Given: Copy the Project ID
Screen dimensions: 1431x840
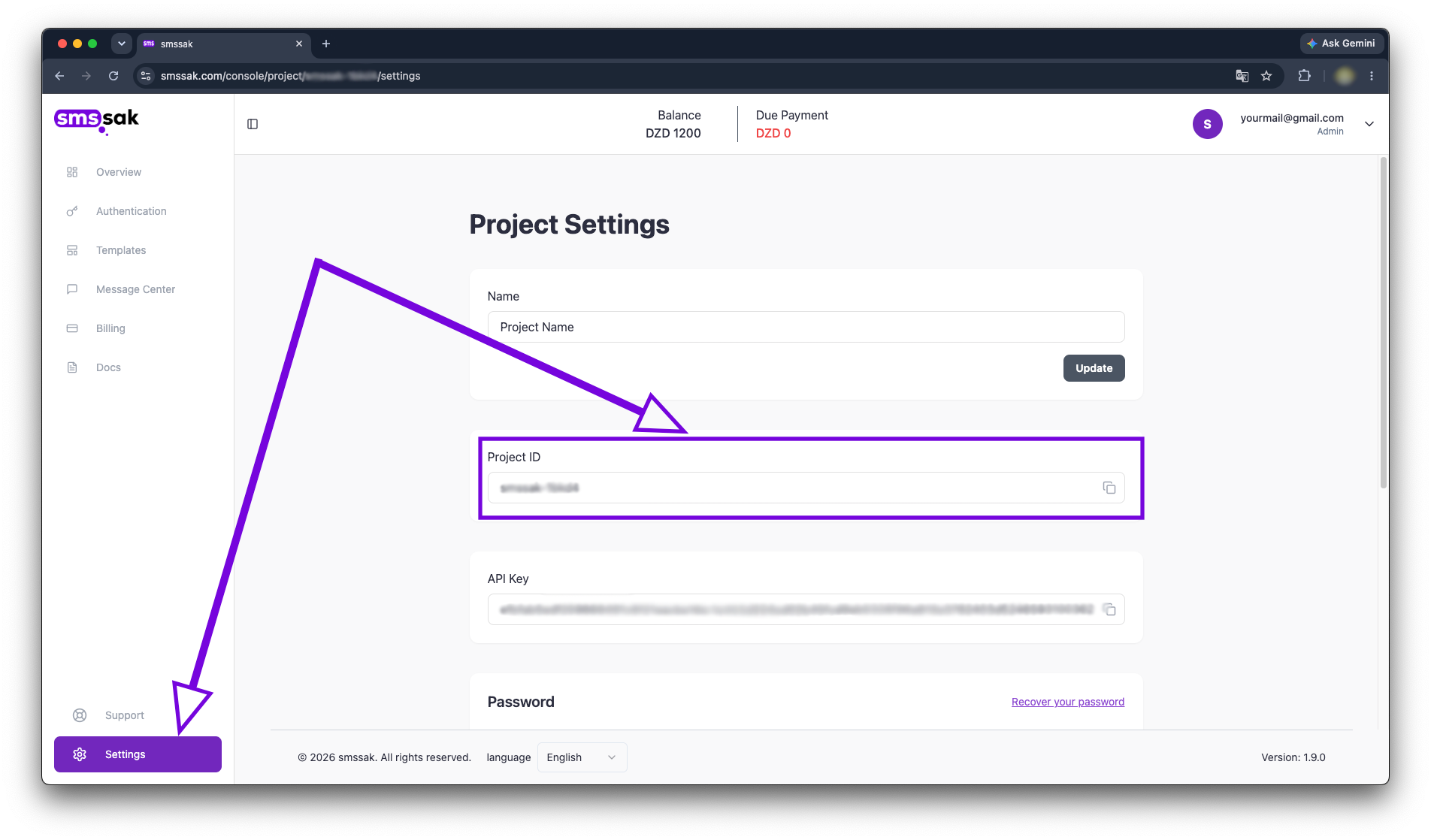Looking at the screenshot, I should tap(1109, 488).
